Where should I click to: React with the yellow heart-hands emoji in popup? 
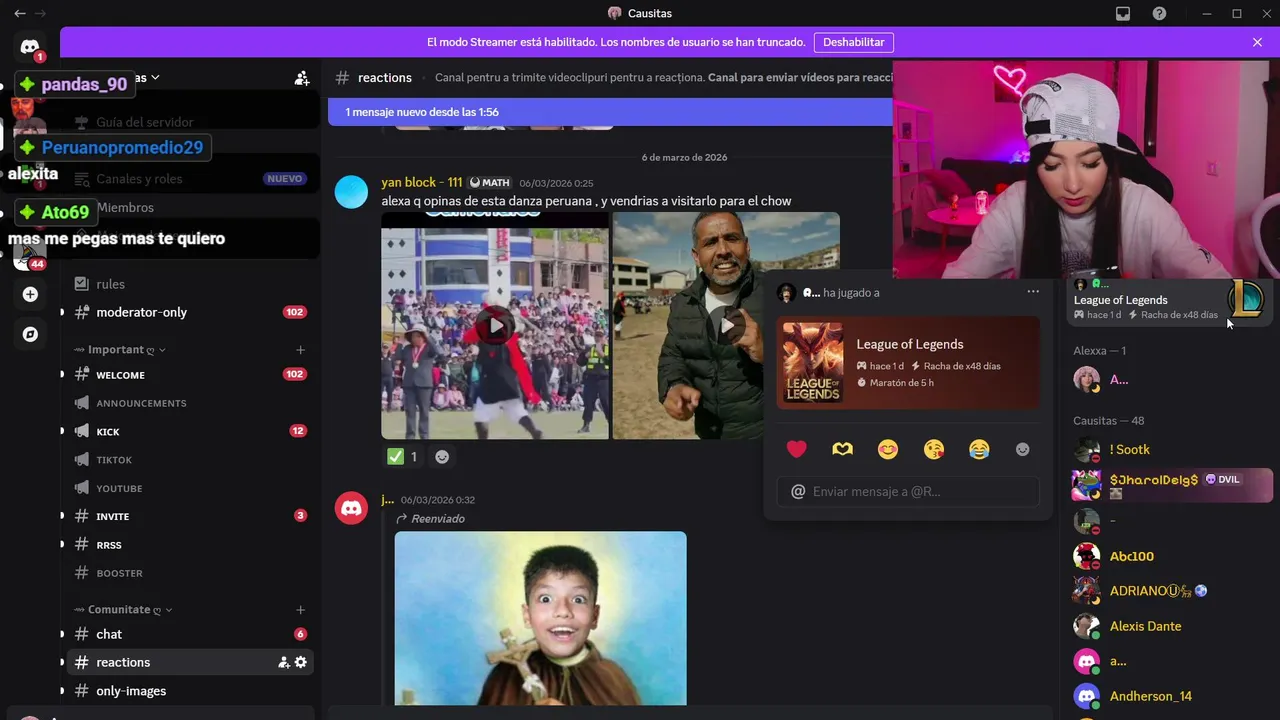pyautogui.click(x=842, y=450)
